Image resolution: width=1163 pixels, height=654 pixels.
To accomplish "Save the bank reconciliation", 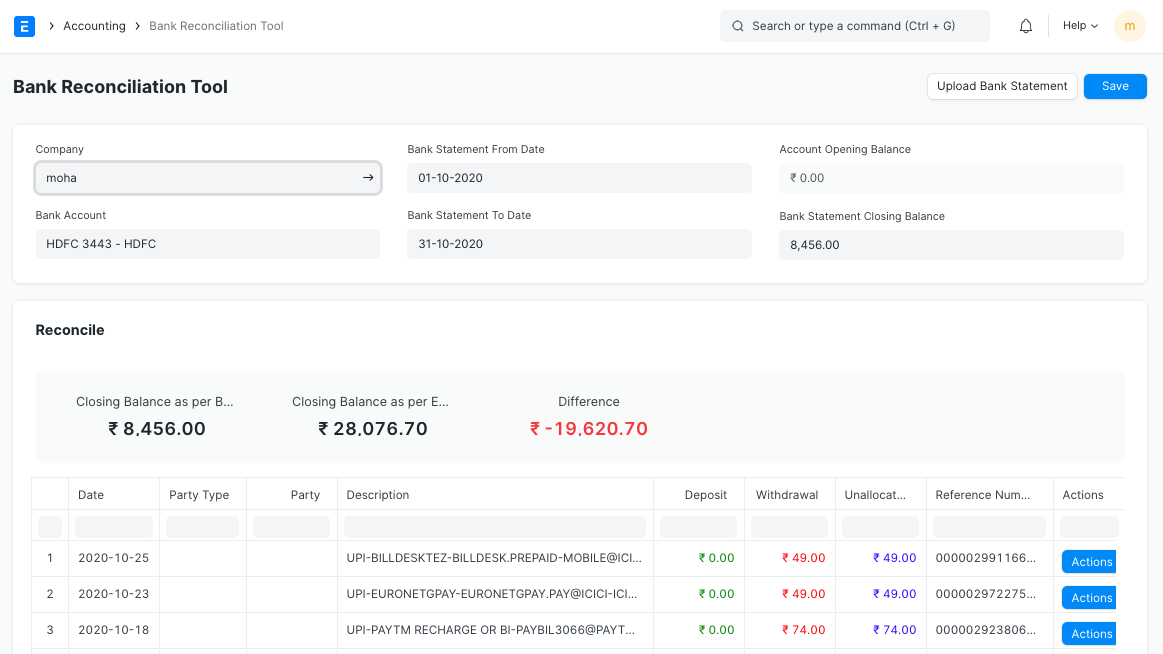I will click(x=1115, y=86).
